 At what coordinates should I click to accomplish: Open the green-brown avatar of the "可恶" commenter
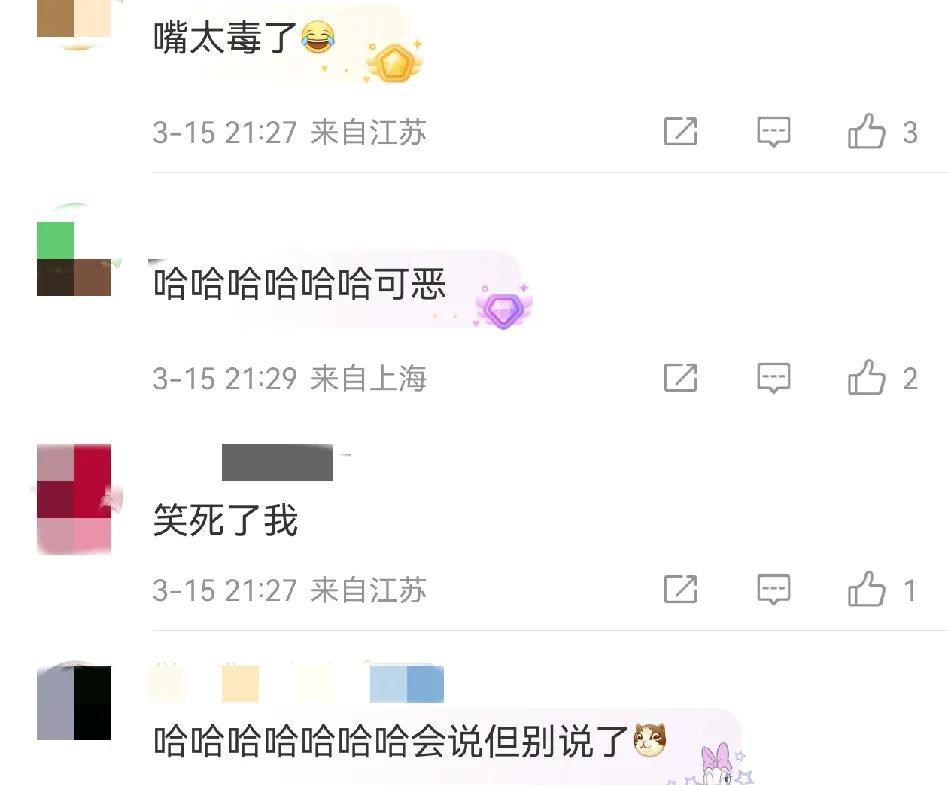(74, 258)
